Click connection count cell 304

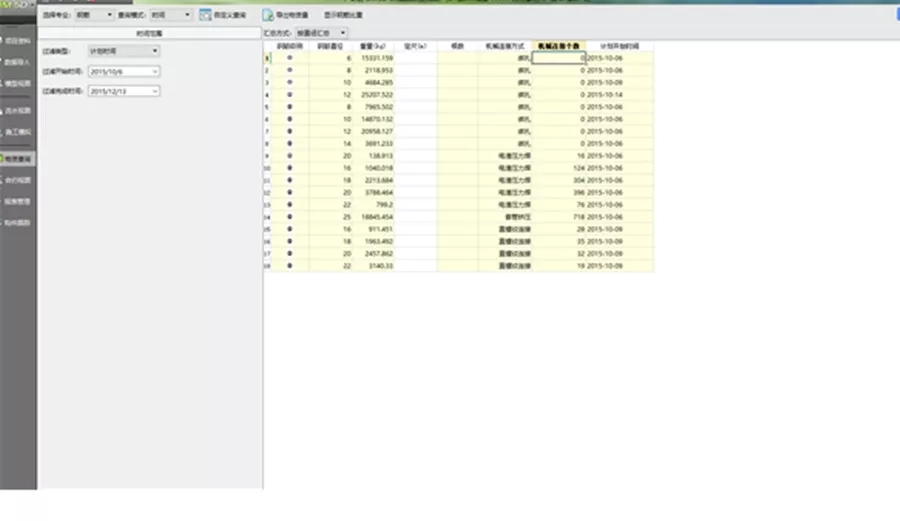[x=559, y=180]
